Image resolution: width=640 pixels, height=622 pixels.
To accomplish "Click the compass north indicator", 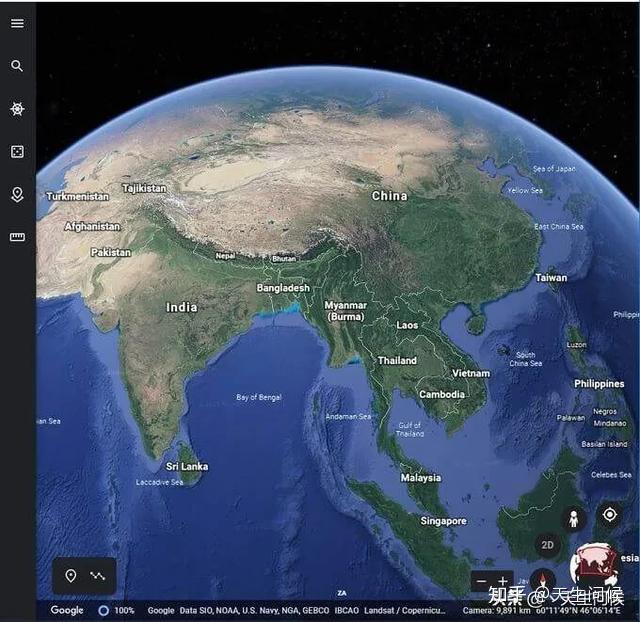I will [x=542, y=580].
